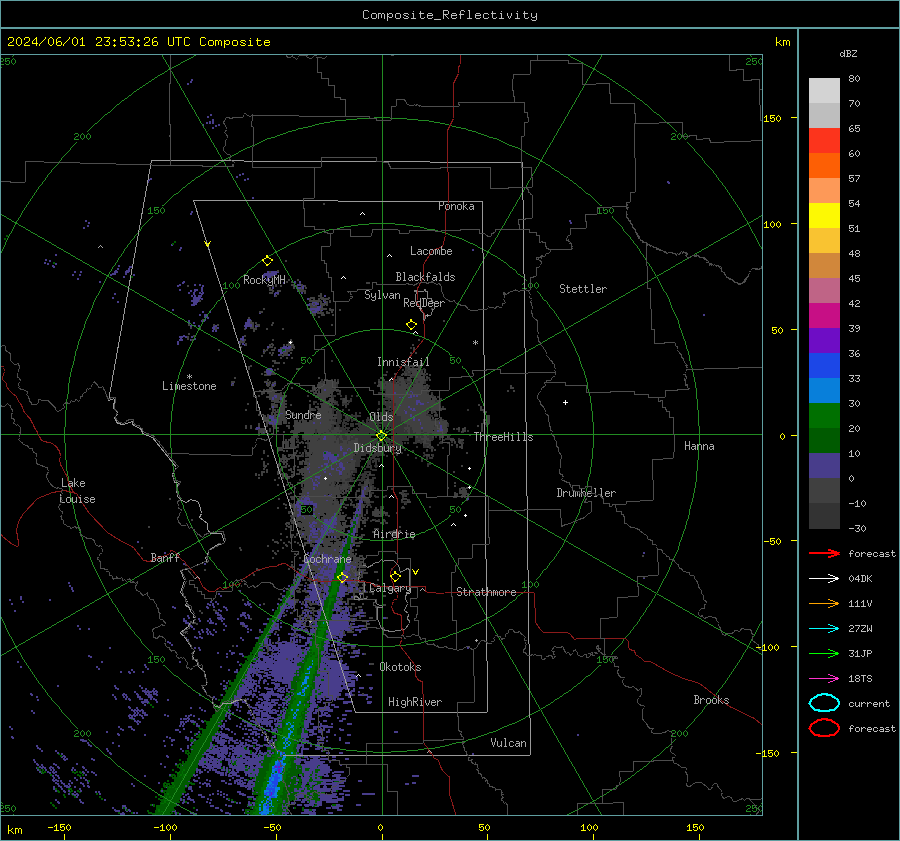Select the magenta 18TS arrow symbol
This screenshot has width=900, height=841.
824,679
